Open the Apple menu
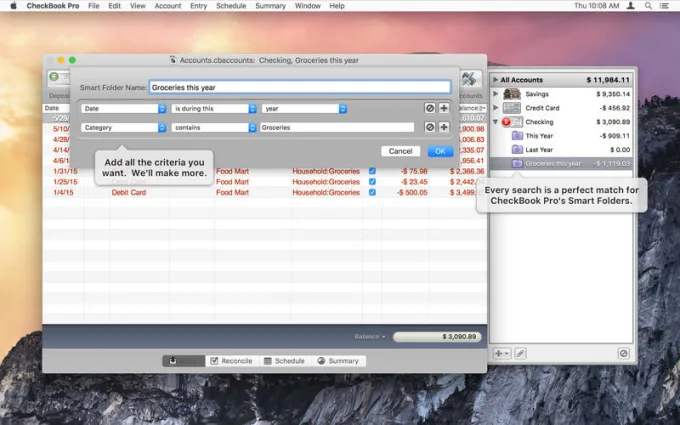 click(x=13, y=6)
